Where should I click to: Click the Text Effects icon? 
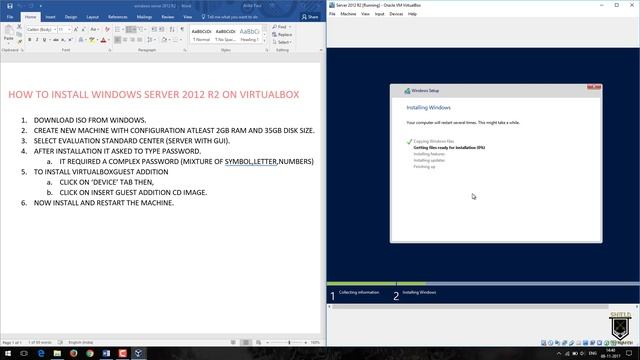[x=81, y=40]
